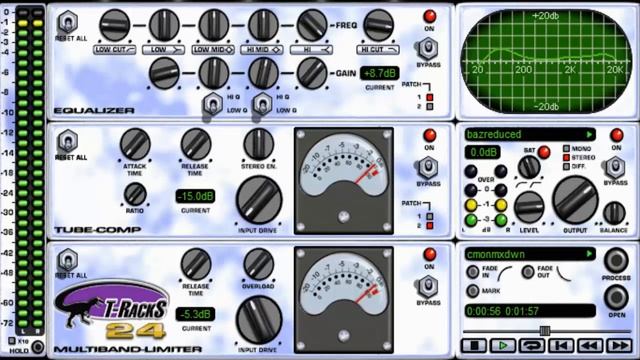Open the cmonmxdwn file menu arrow
The height and width of the screenshot is (360, 640).
(589, 254)
